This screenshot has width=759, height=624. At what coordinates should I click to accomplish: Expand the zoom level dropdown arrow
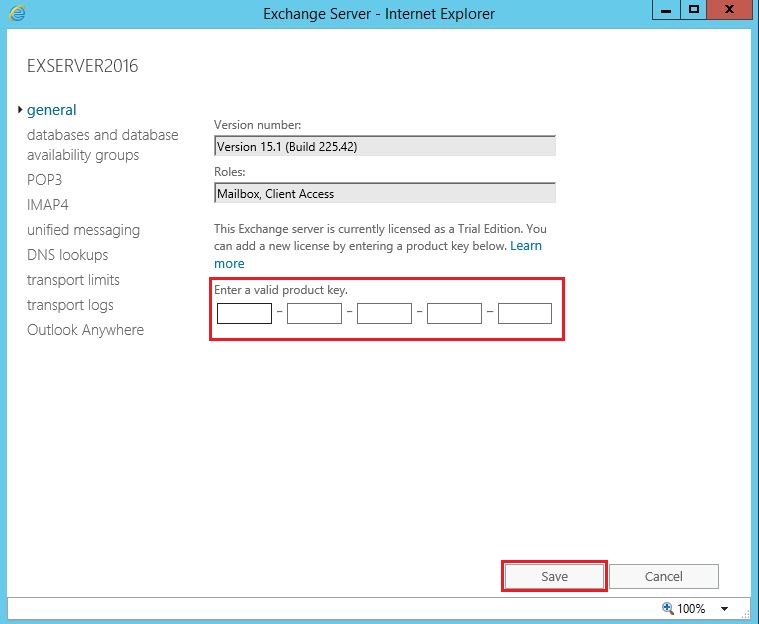point(724,609)
